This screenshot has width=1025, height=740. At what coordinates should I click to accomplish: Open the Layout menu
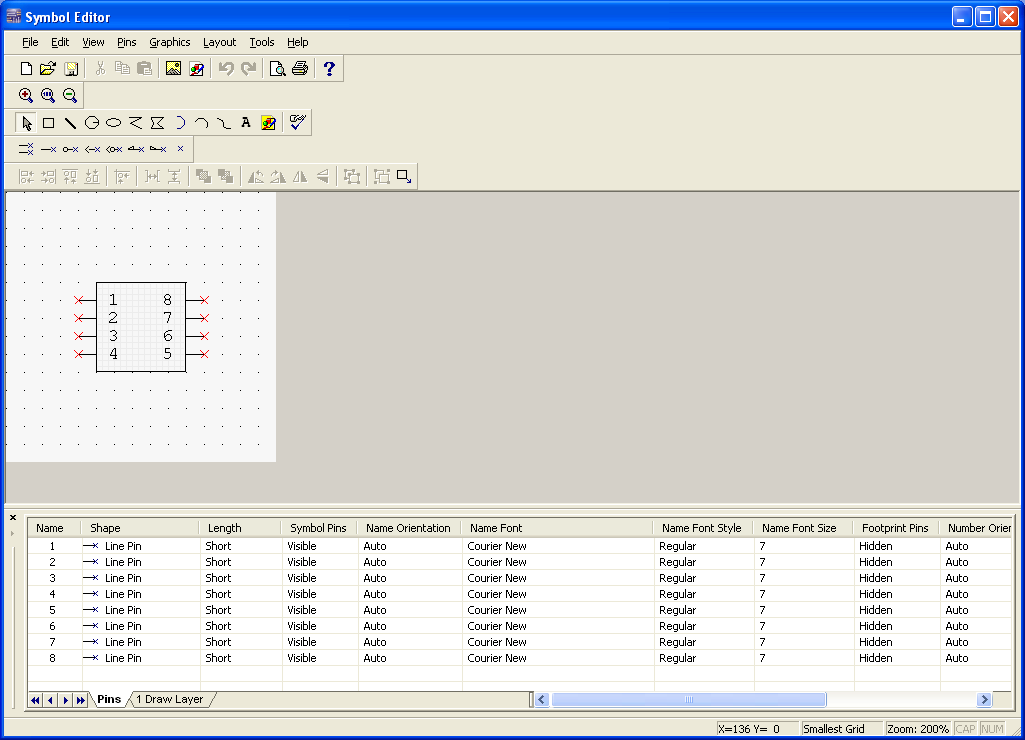220,42
